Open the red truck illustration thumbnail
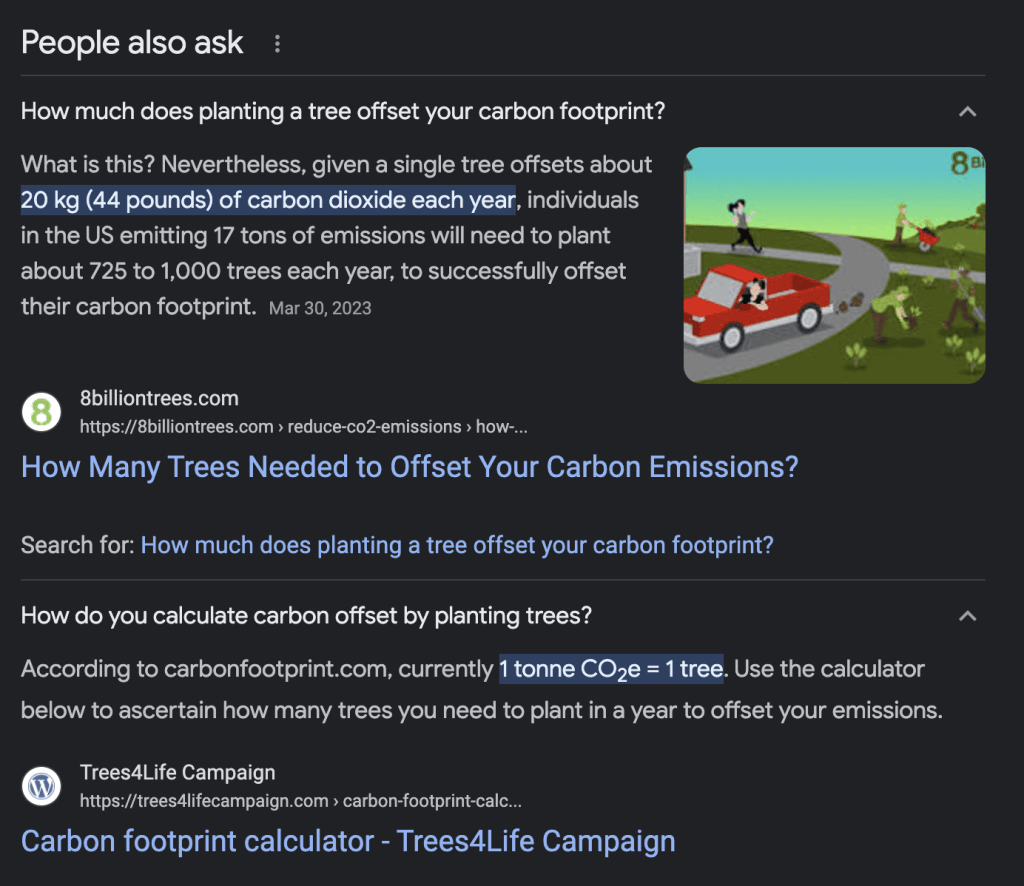 834,265
